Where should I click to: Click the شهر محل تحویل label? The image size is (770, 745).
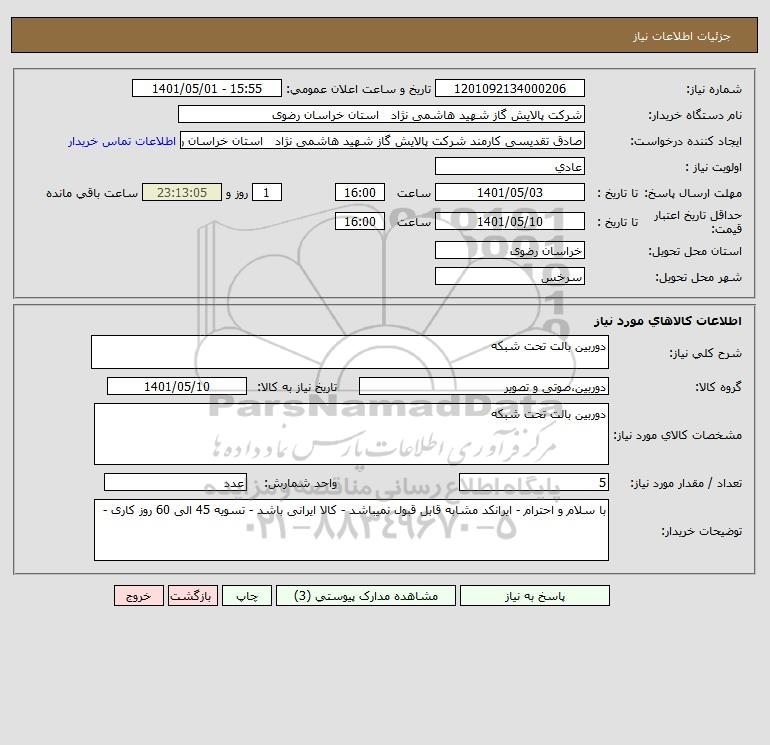point(698,277)
